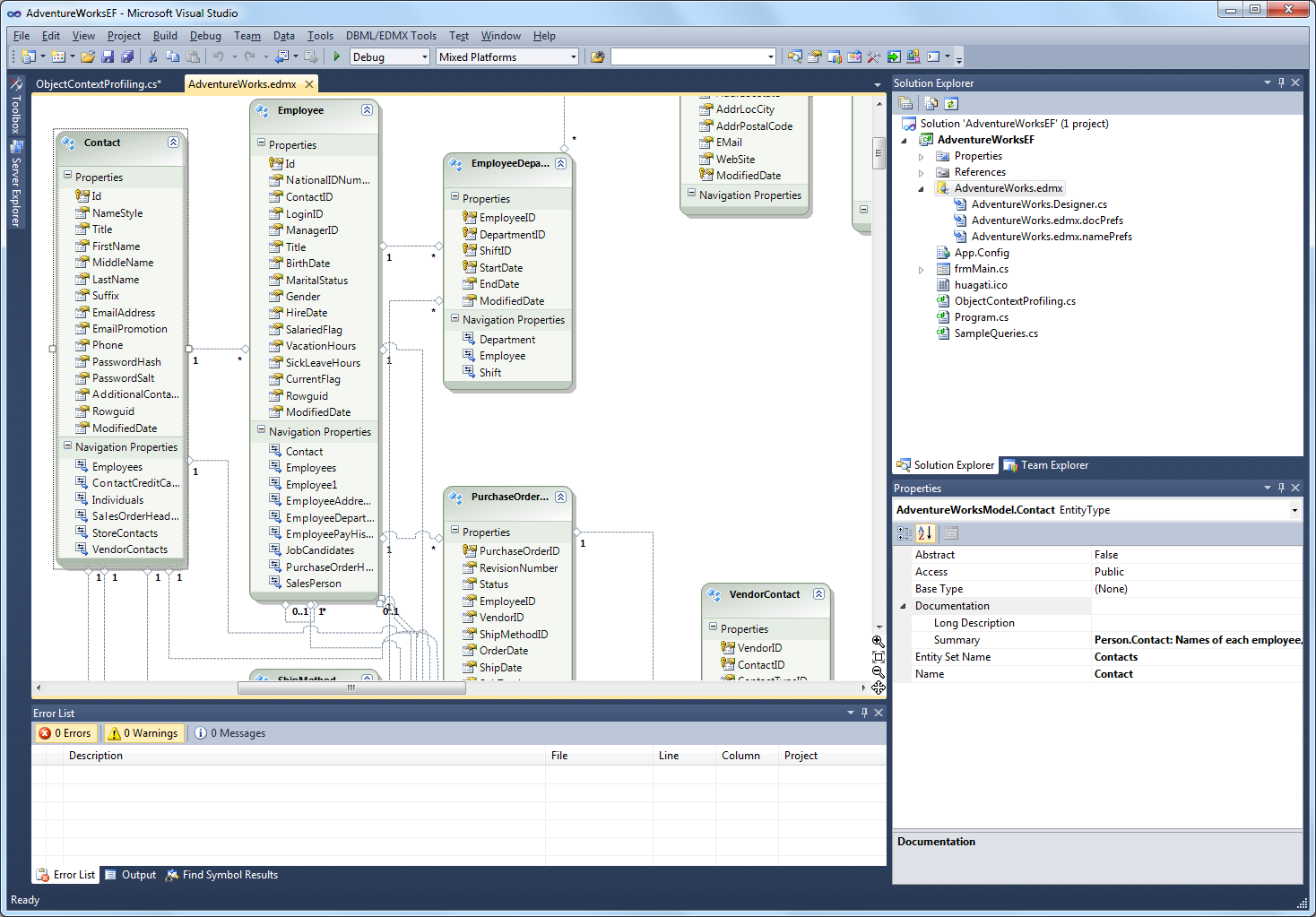Image resolution: width=1316 pixels, height=917 pixels.
Task: Switch to ObjectContextProfiling.cs tab
Action: [99, 84]
